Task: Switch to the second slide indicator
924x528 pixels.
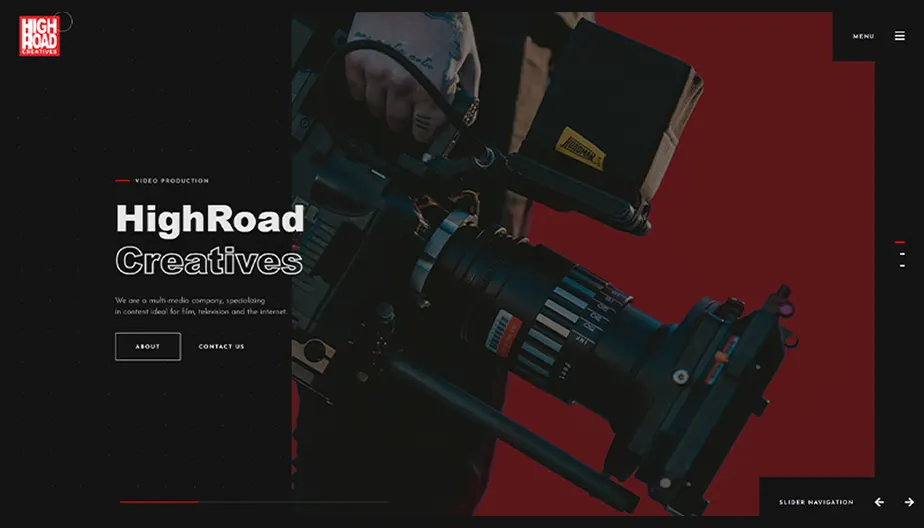Action: click(901, 254)
